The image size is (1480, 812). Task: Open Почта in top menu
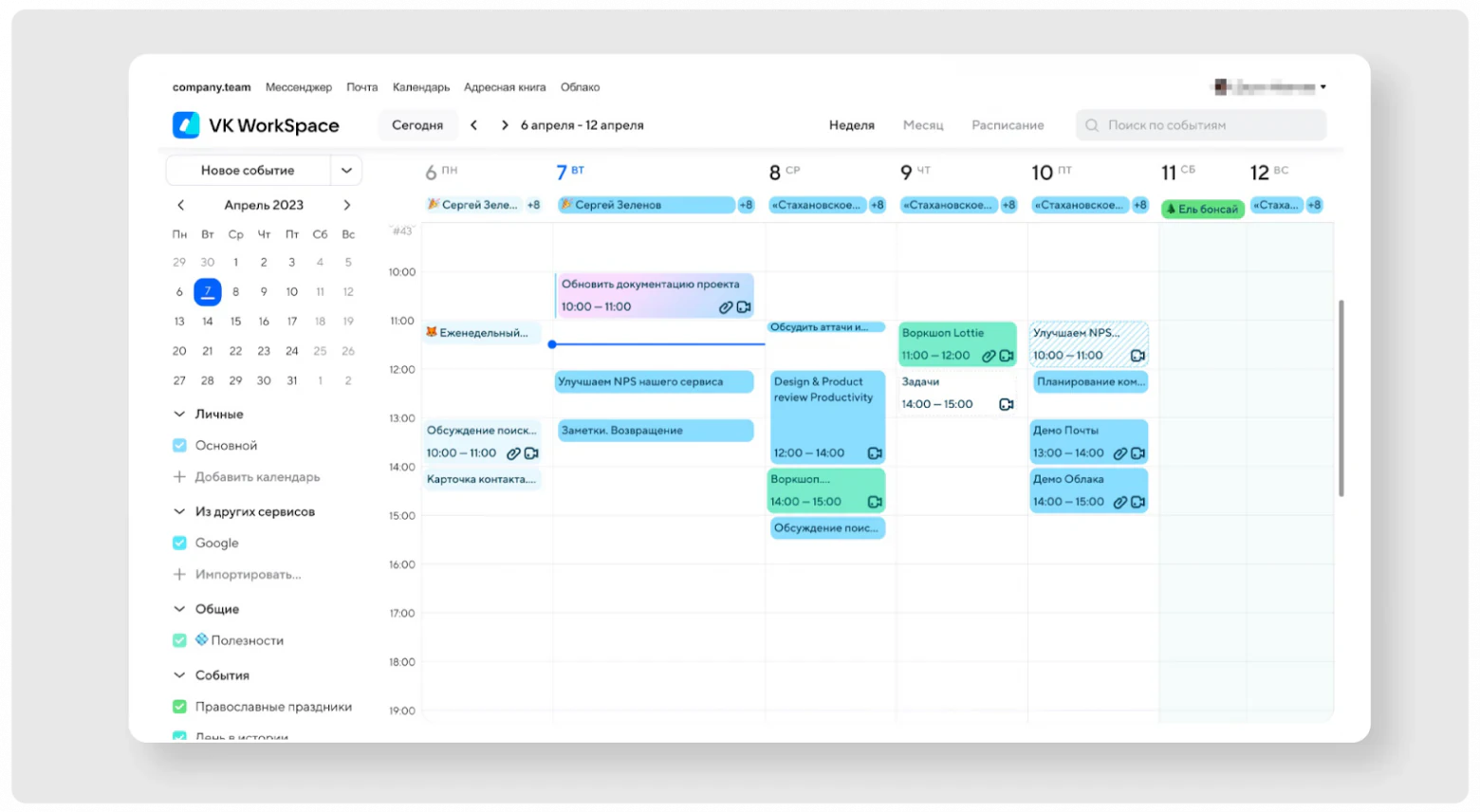361,87
